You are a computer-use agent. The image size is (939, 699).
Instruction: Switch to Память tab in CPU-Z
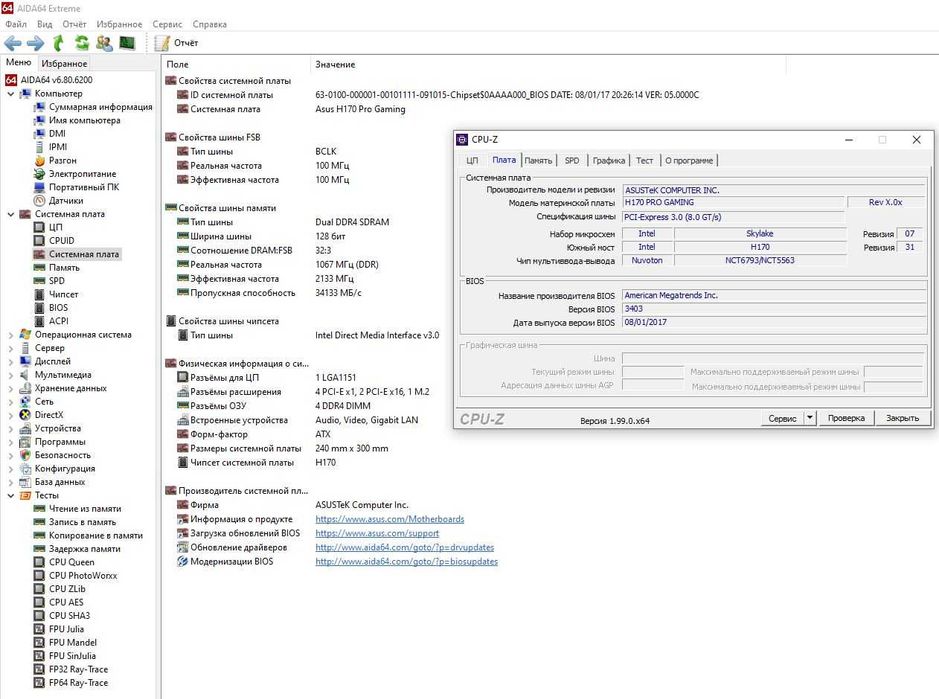coord(538,161)
